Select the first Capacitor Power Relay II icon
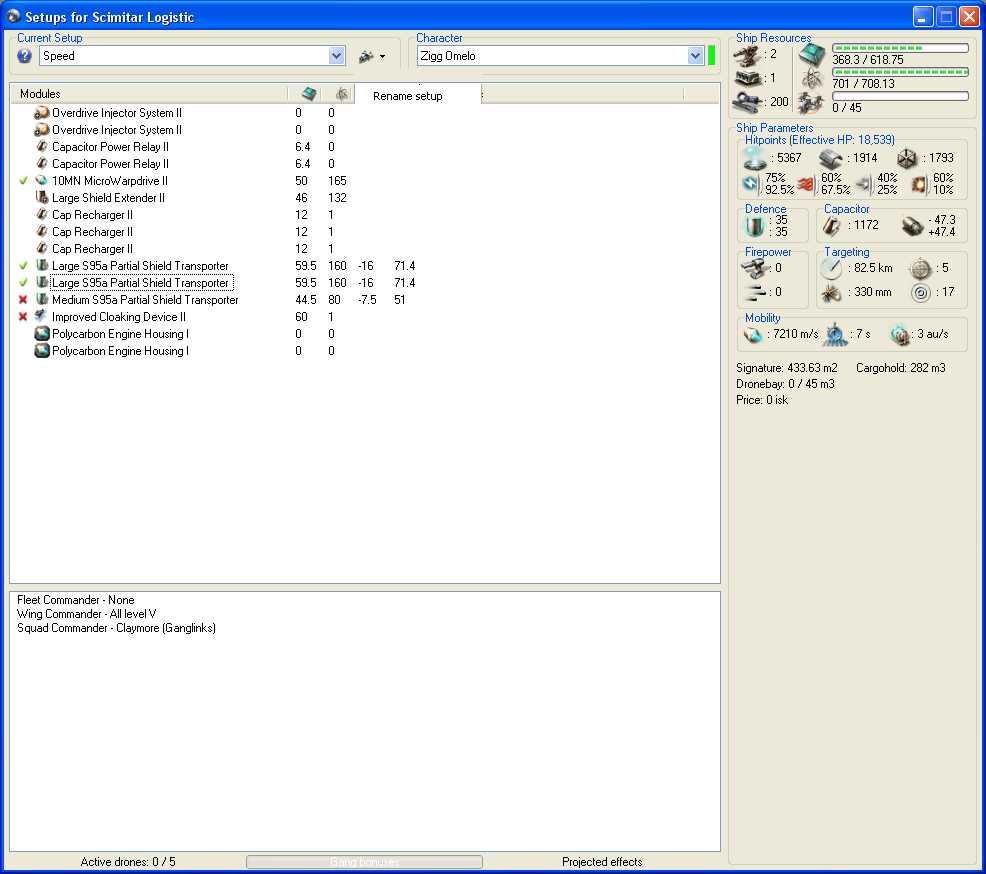986x874 pixels. click(42, 147)
